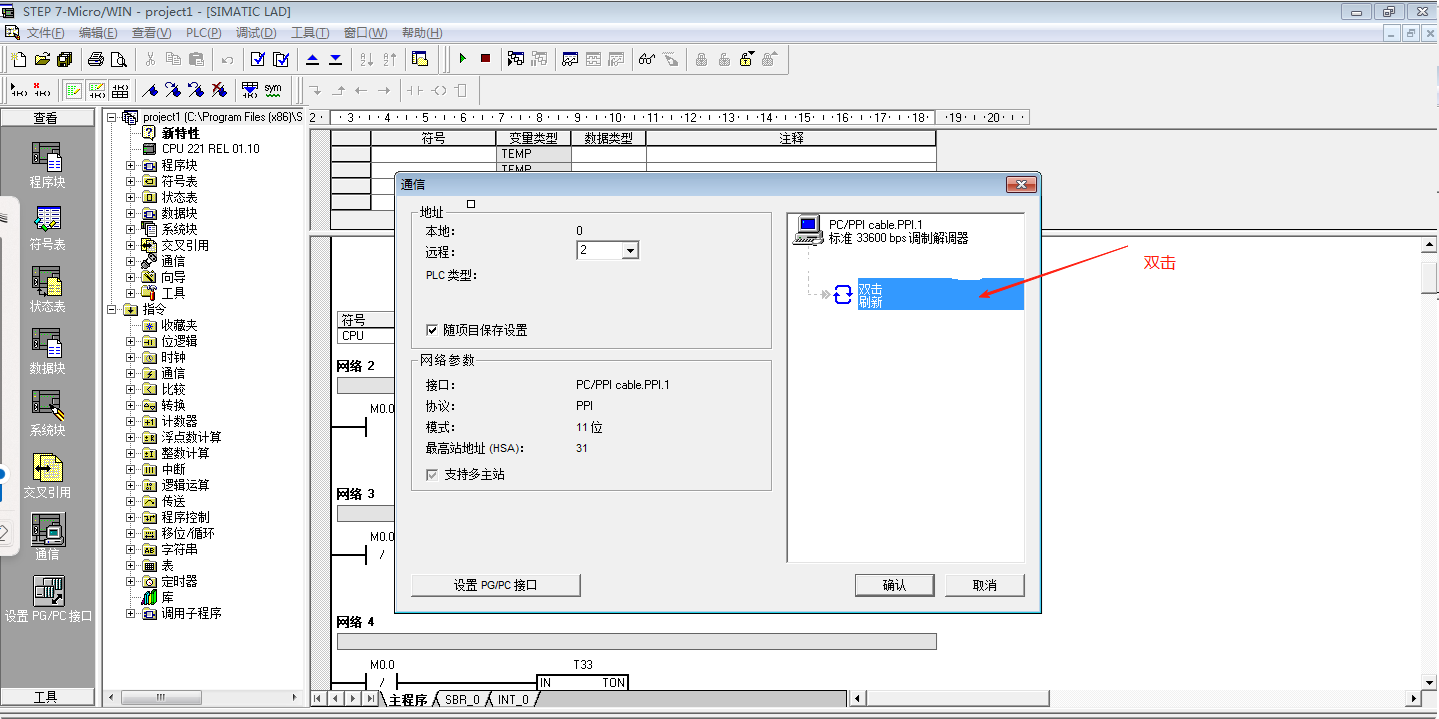1439x719 pixels.
Task: Toggle the 支持多主站 checkbox
Action: (432, 474)
